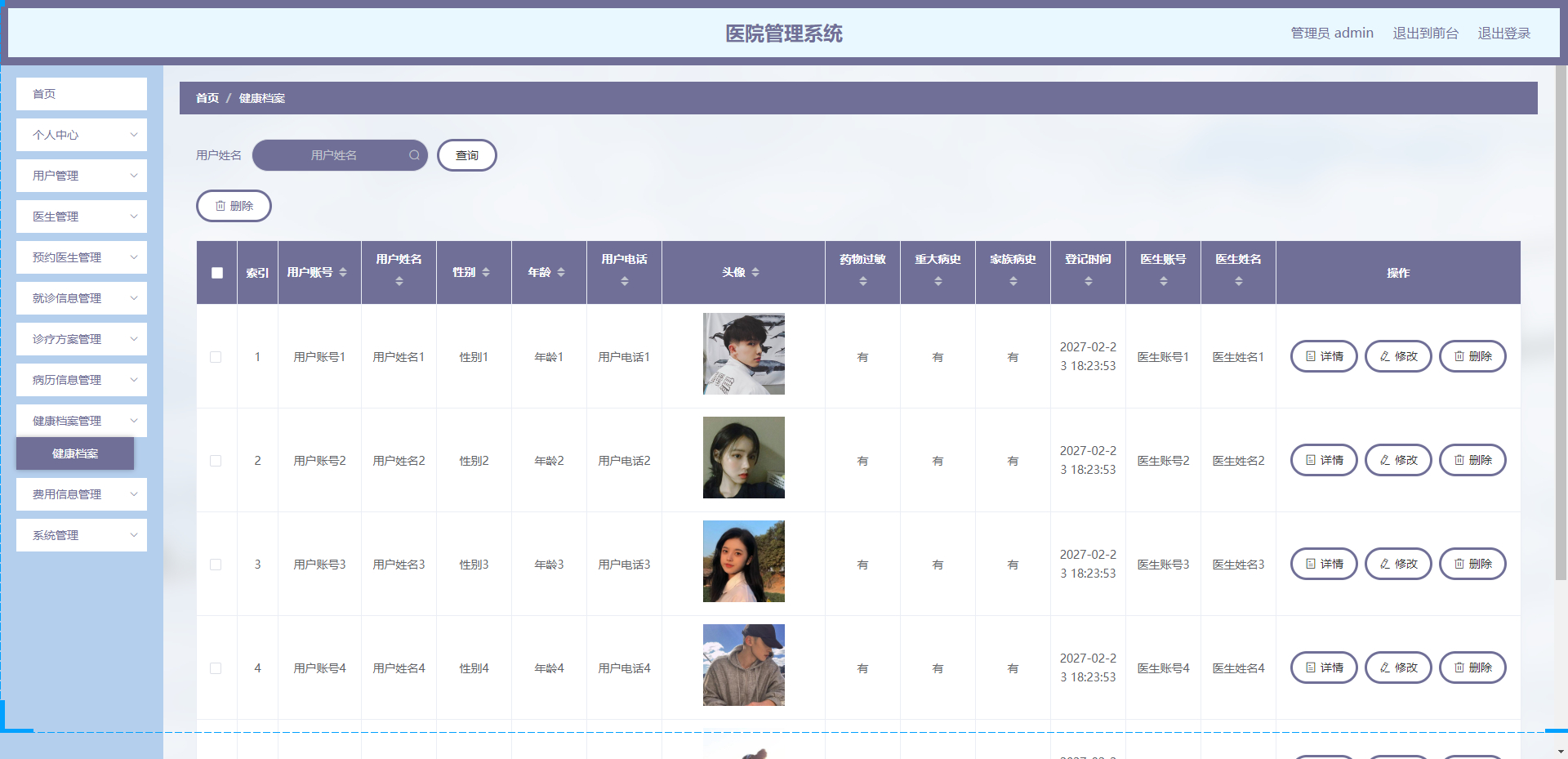The width and height of the screenshot is (1568, 759).
Task: Check the row checkbox for 用户姓名4
Action: click(216, 668)
